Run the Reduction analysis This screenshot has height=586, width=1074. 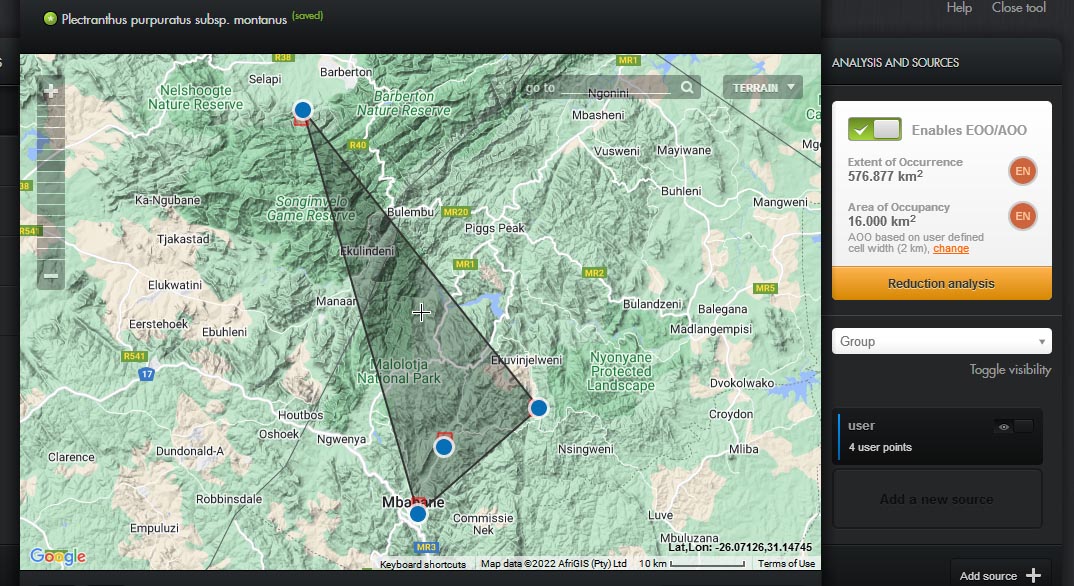tap(941, 284)
